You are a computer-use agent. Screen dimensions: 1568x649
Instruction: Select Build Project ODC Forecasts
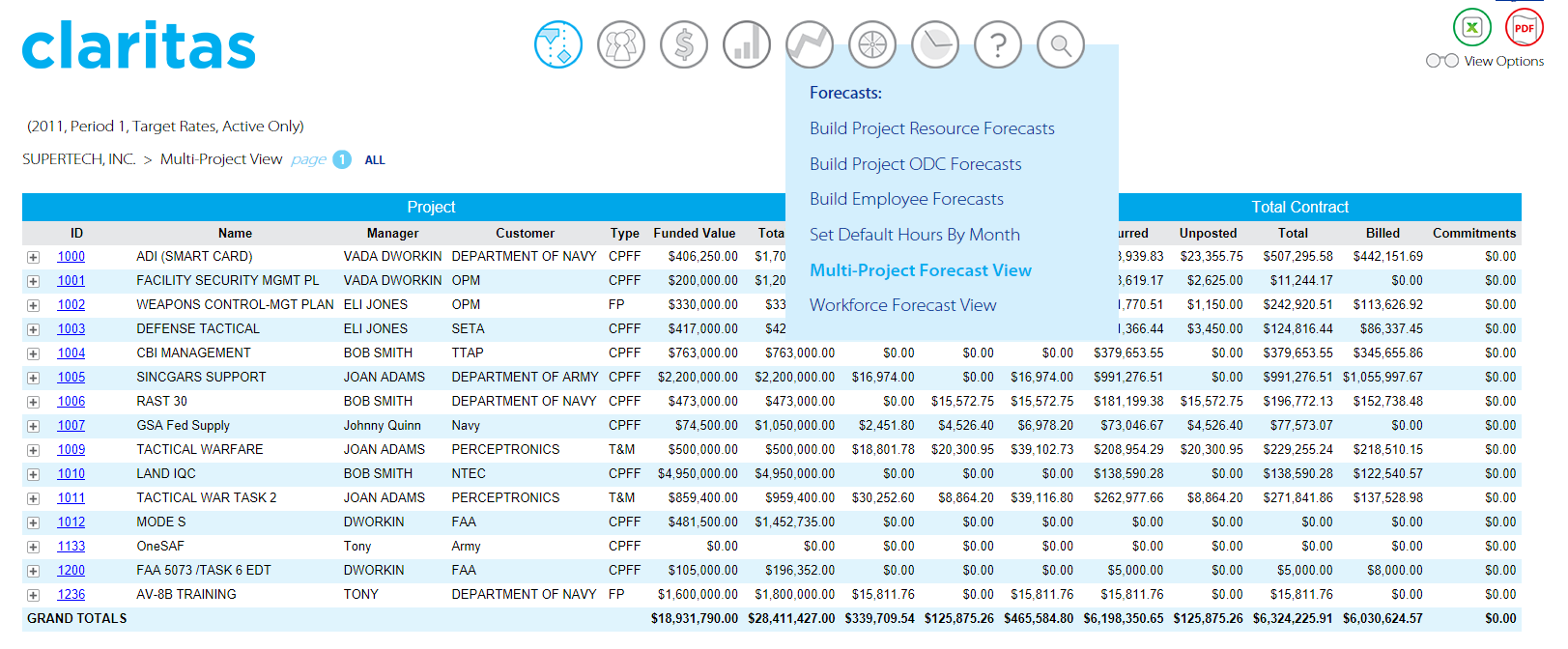click(916, 164)
